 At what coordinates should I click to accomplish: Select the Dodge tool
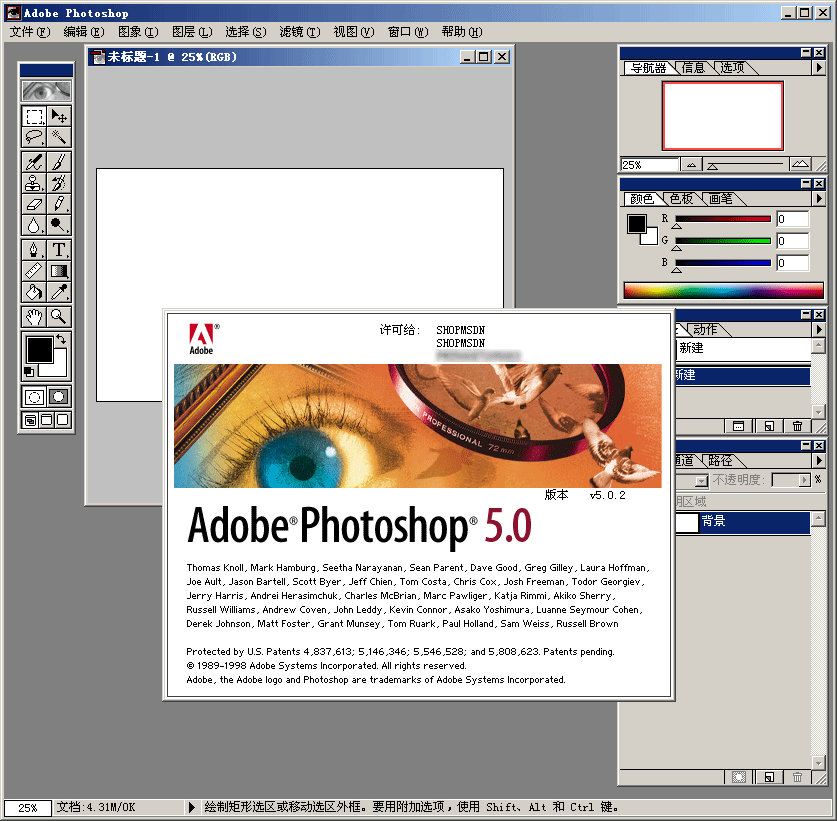59,225
